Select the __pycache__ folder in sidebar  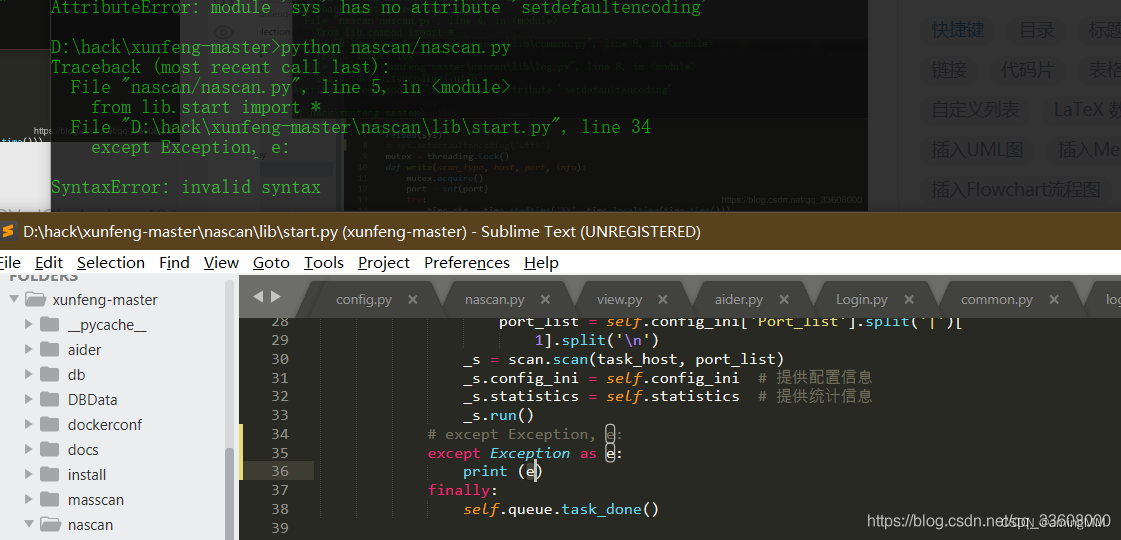(x=107, y=325)
